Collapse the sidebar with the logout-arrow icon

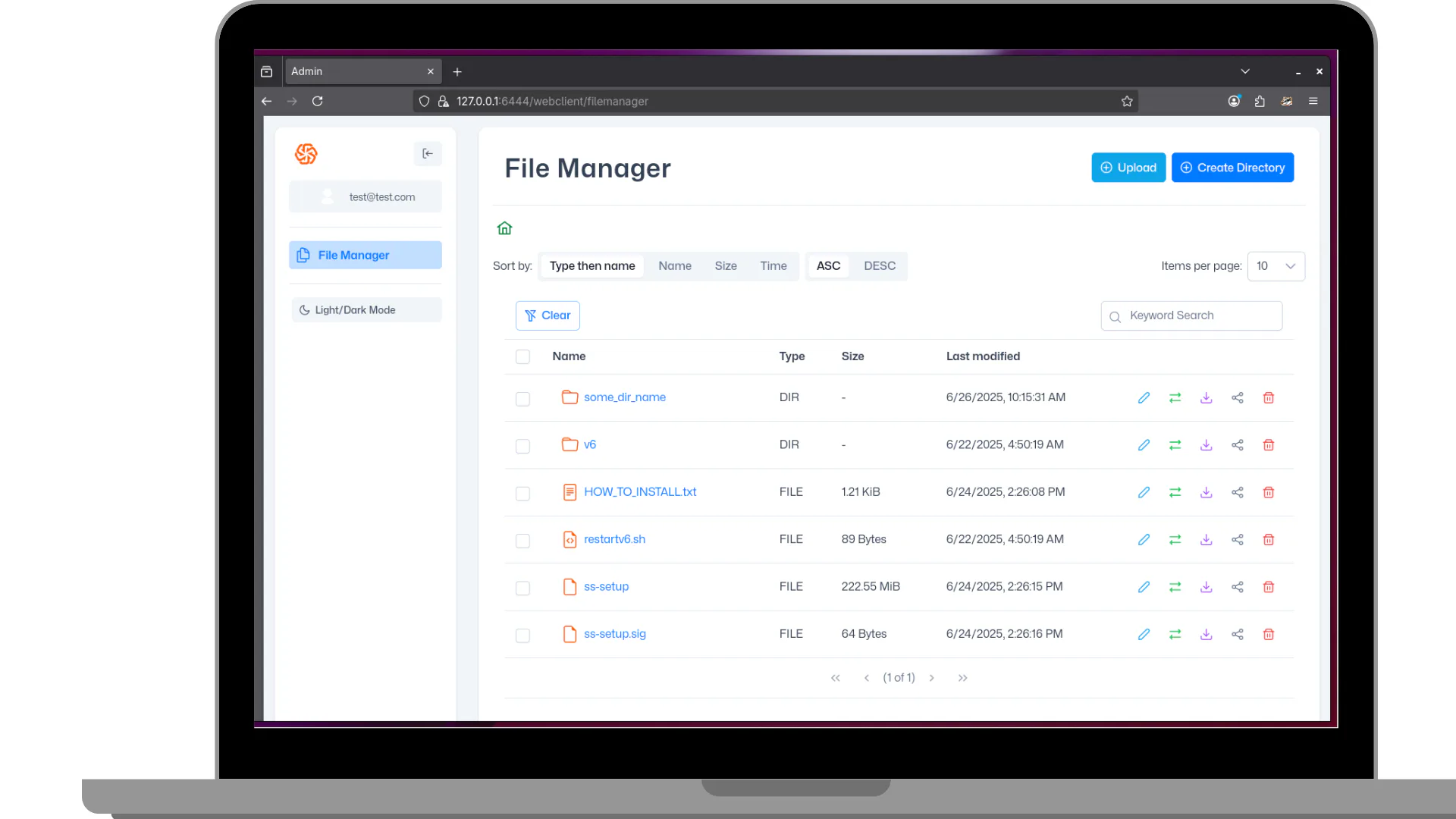[x=428, y=154]
